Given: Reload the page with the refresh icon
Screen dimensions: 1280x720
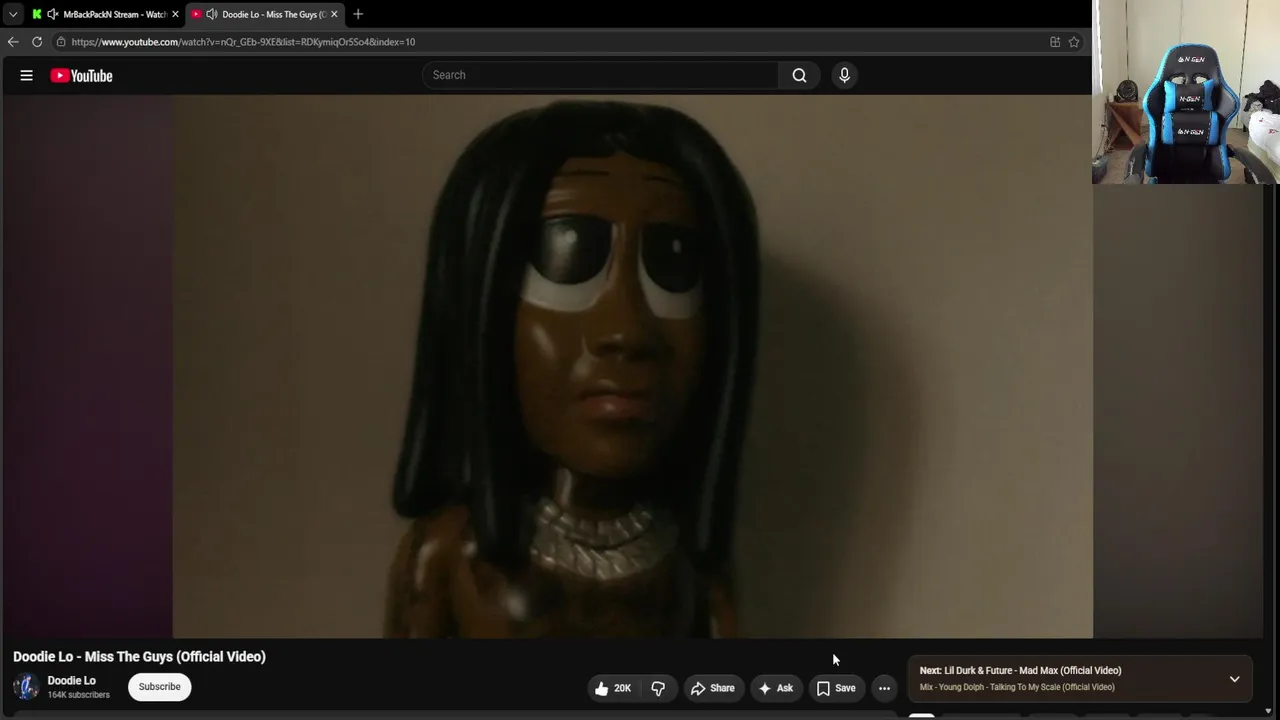Looking at the screenshot, I should coord(37,42).
